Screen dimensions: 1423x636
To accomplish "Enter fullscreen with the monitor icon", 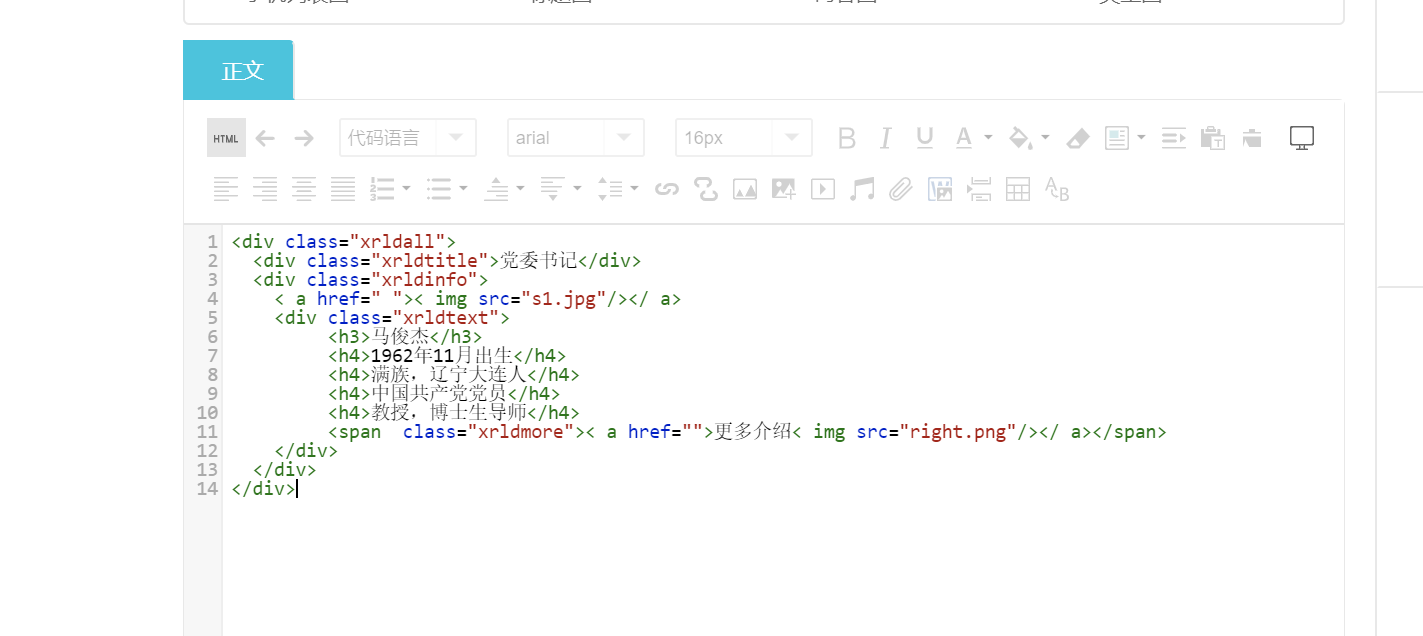I will tap(1301, 138).
